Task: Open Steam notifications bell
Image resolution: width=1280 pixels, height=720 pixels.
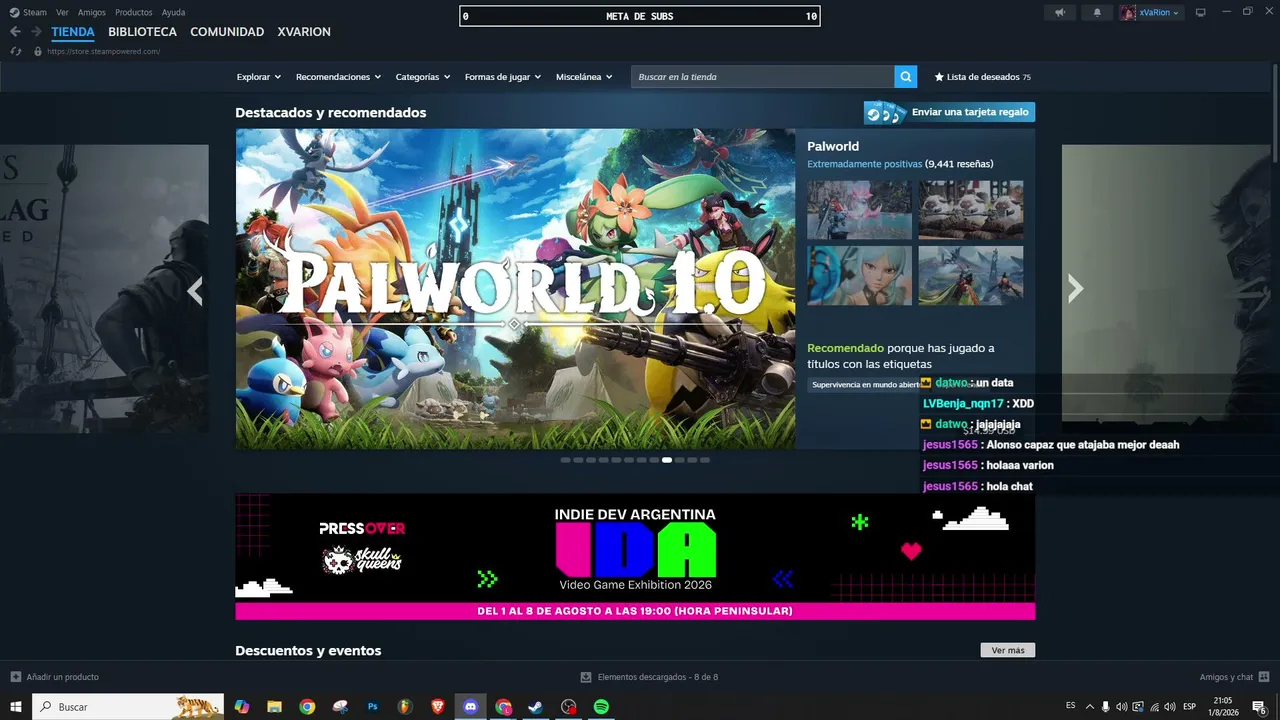Action: (x=1097, y=13)
